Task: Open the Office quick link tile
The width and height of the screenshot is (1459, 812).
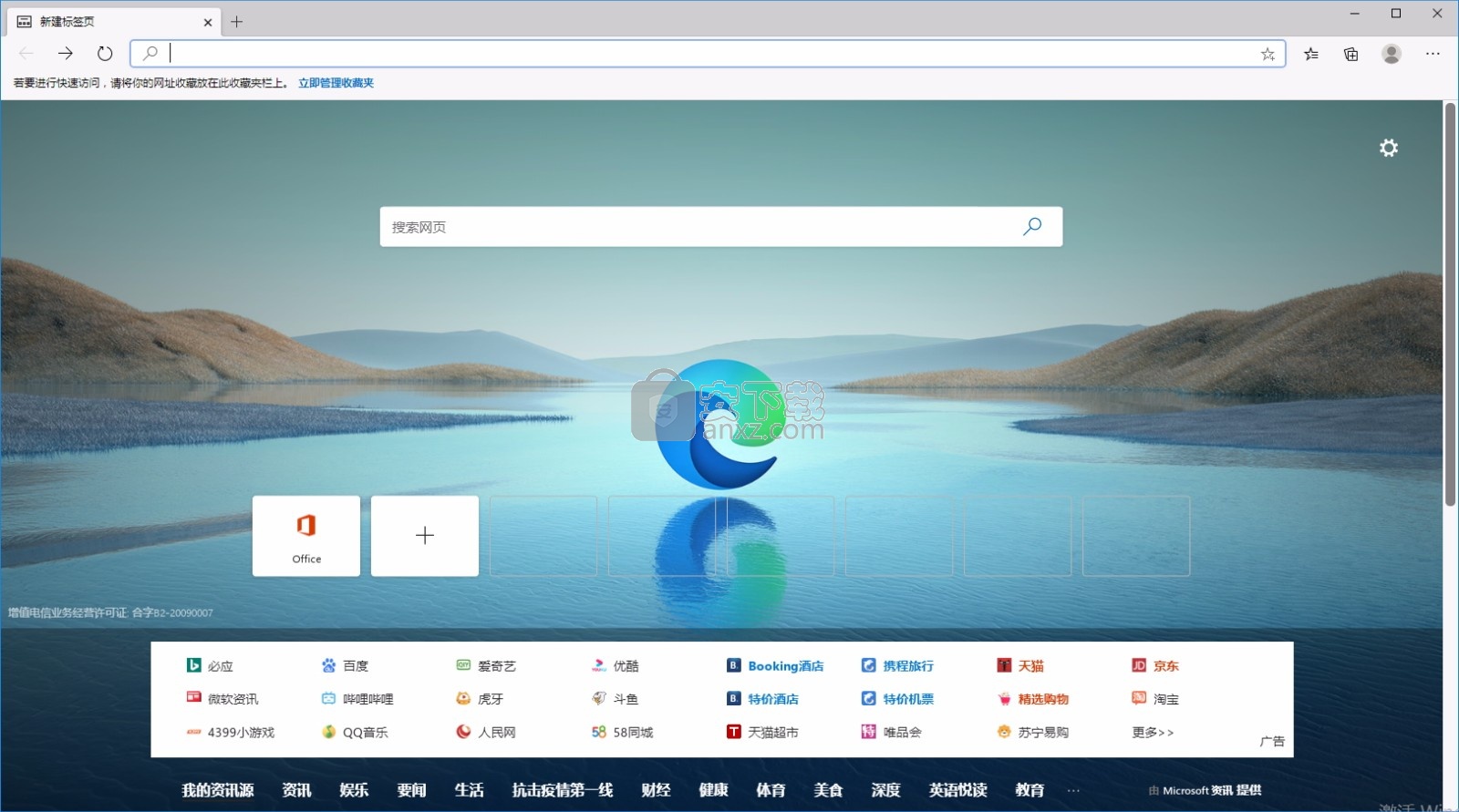Action: (306, 536)
